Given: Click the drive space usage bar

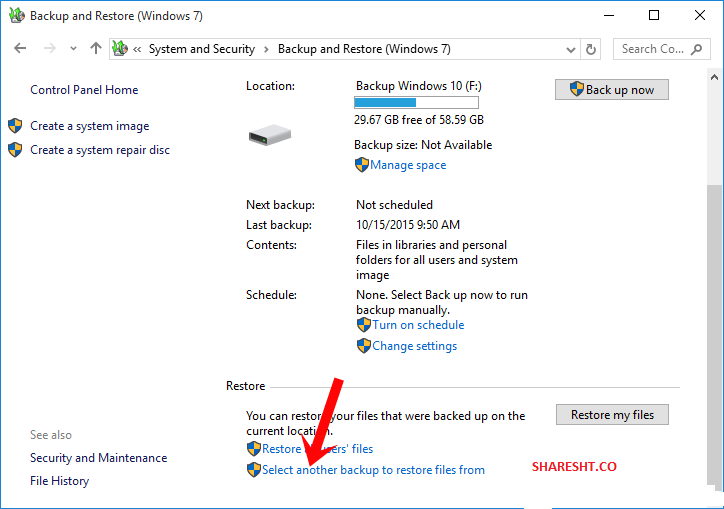Looking at the screenshot, I should point(416,103).
